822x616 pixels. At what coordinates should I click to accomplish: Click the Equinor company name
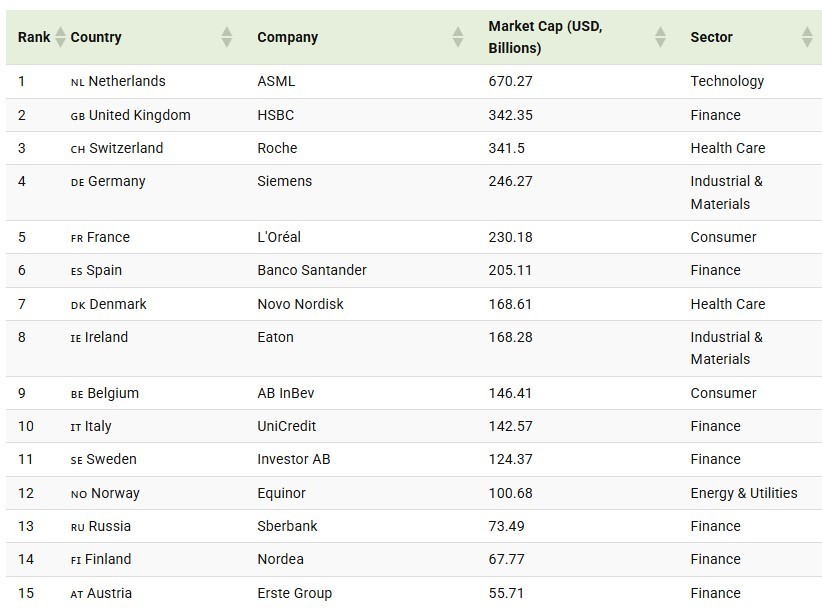[282, 493]
